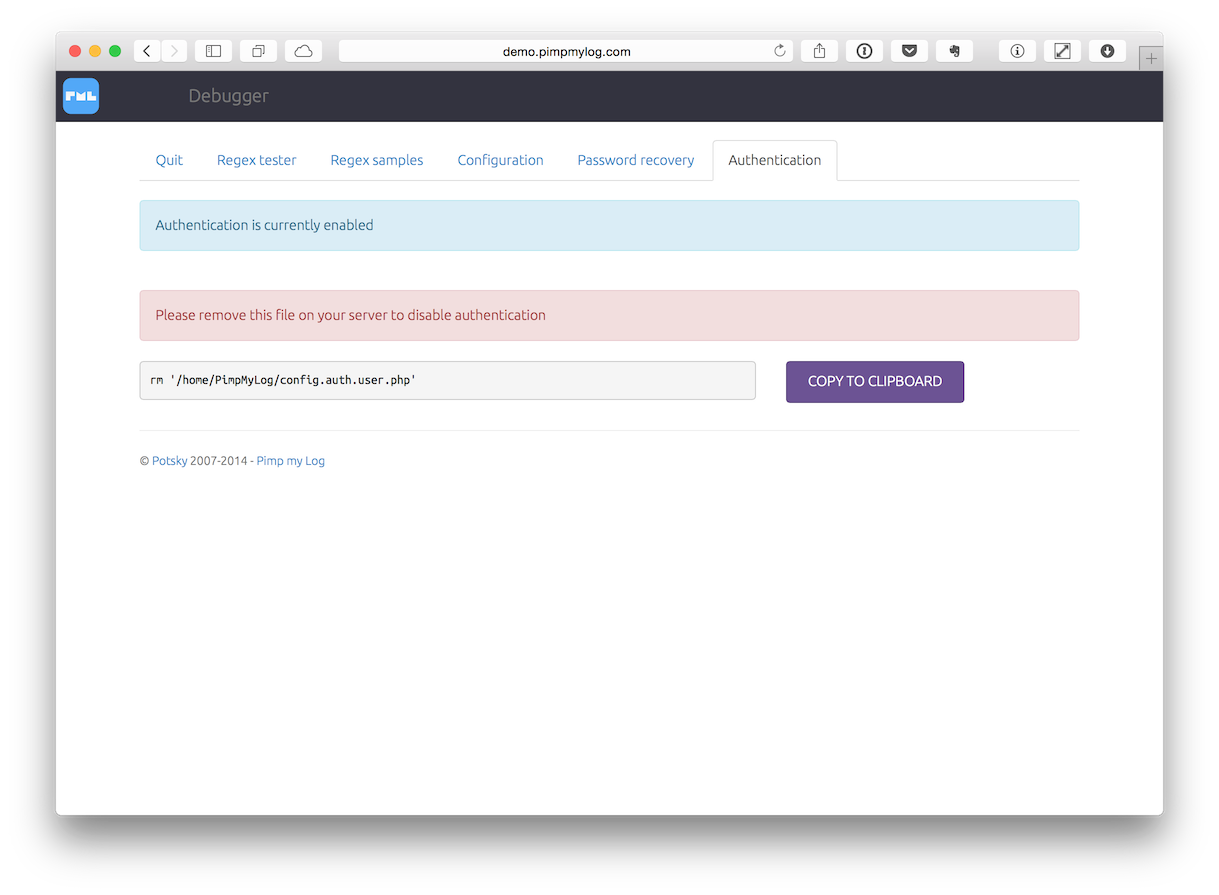Click the Evernote clipper extension icon

(x=954, y=51)
